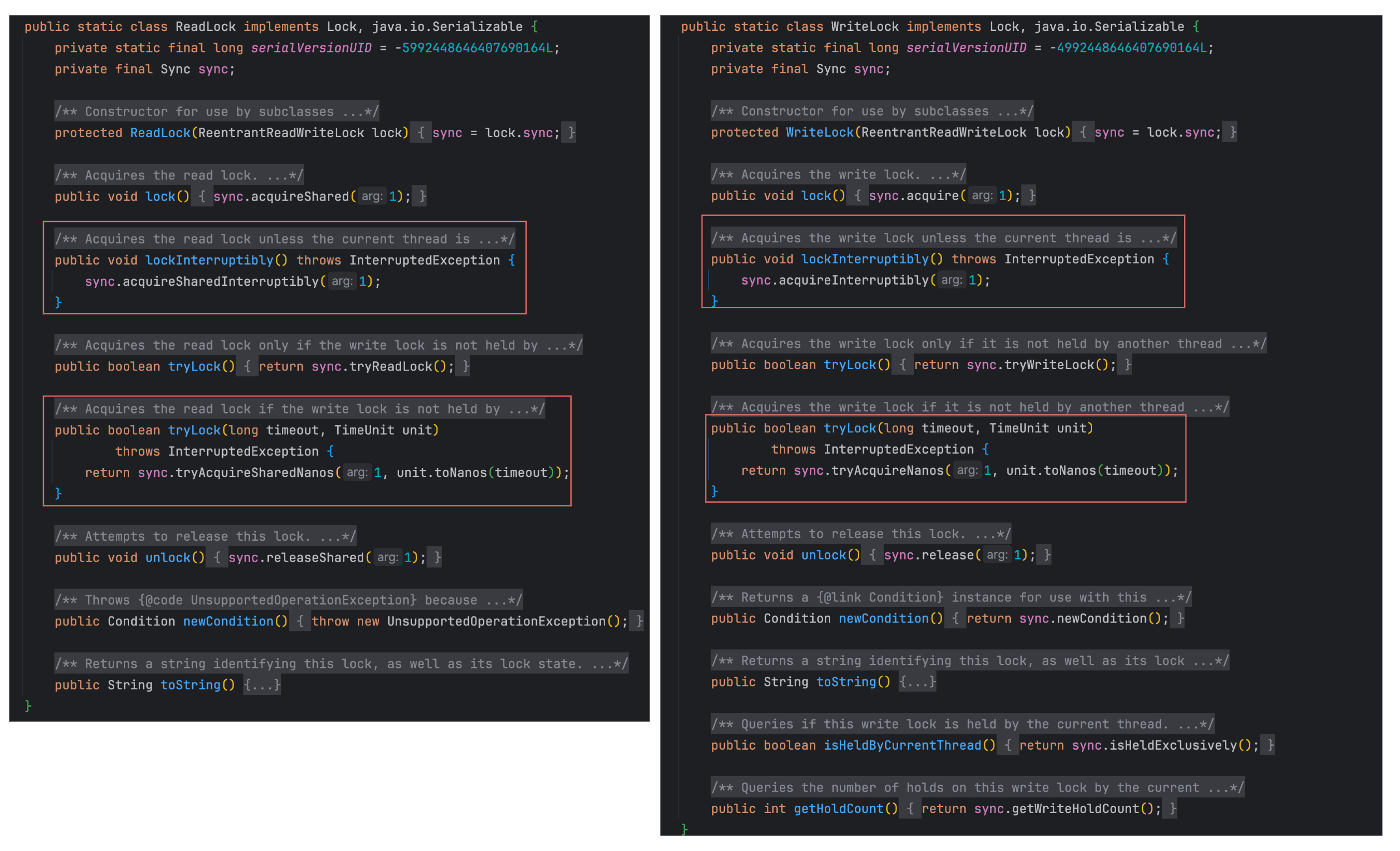The width and height of the screenshot is (1400, 851).
Task: Click WriteLock lockInterruptibly method name
Action: click(x=864, y=259)
